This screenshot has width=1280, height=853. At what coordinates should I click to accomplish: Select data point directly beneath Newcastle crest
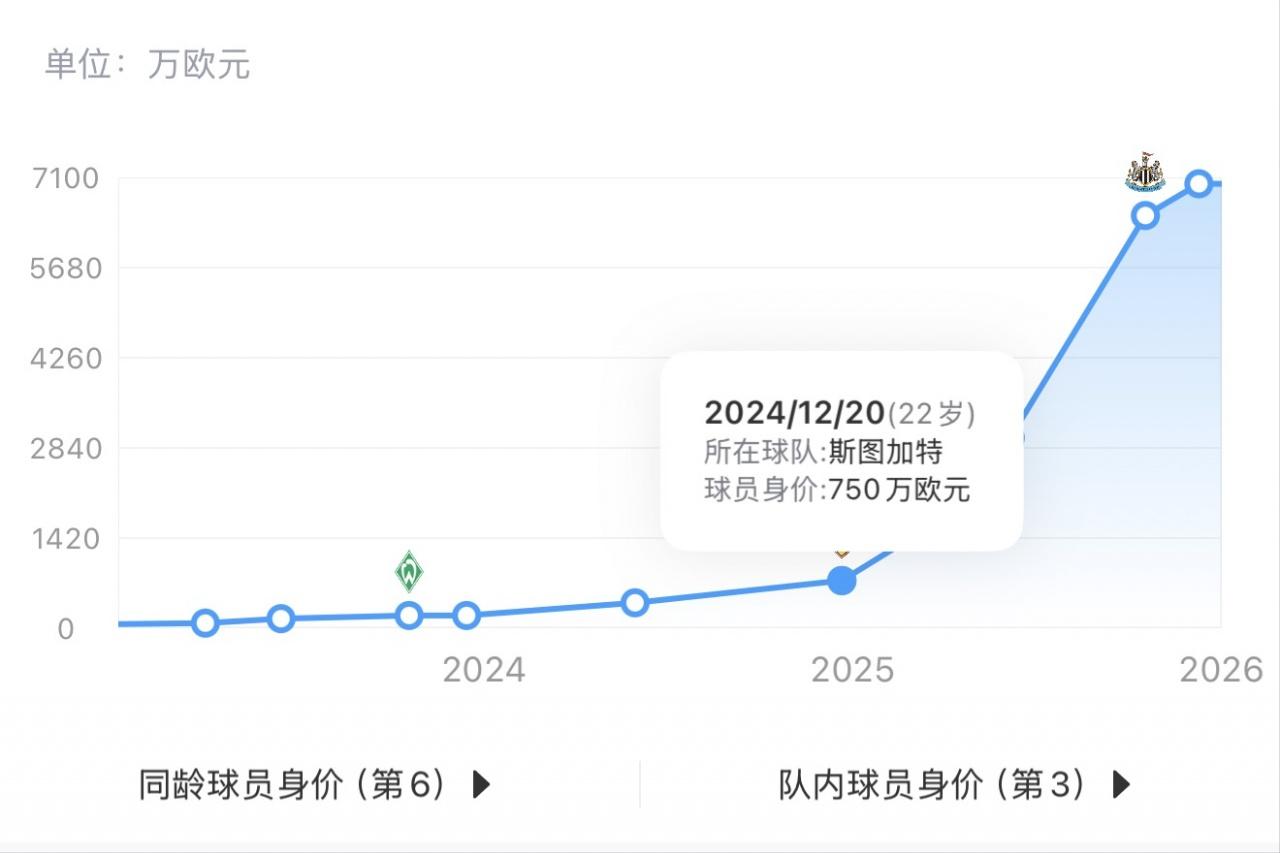(1146, 216)
